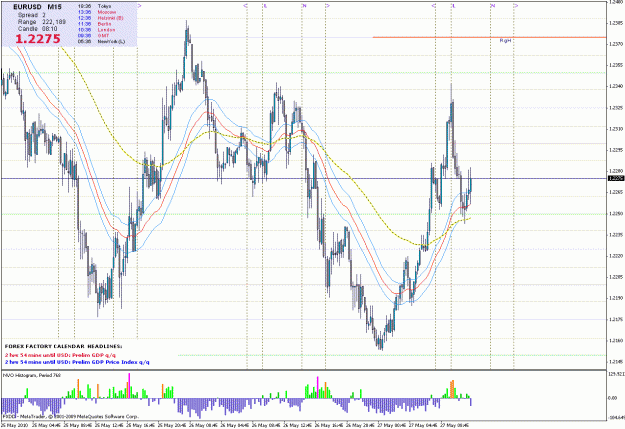Select the Candle 08:10 countdown
The image size is (625, 429).
(37, 29)
